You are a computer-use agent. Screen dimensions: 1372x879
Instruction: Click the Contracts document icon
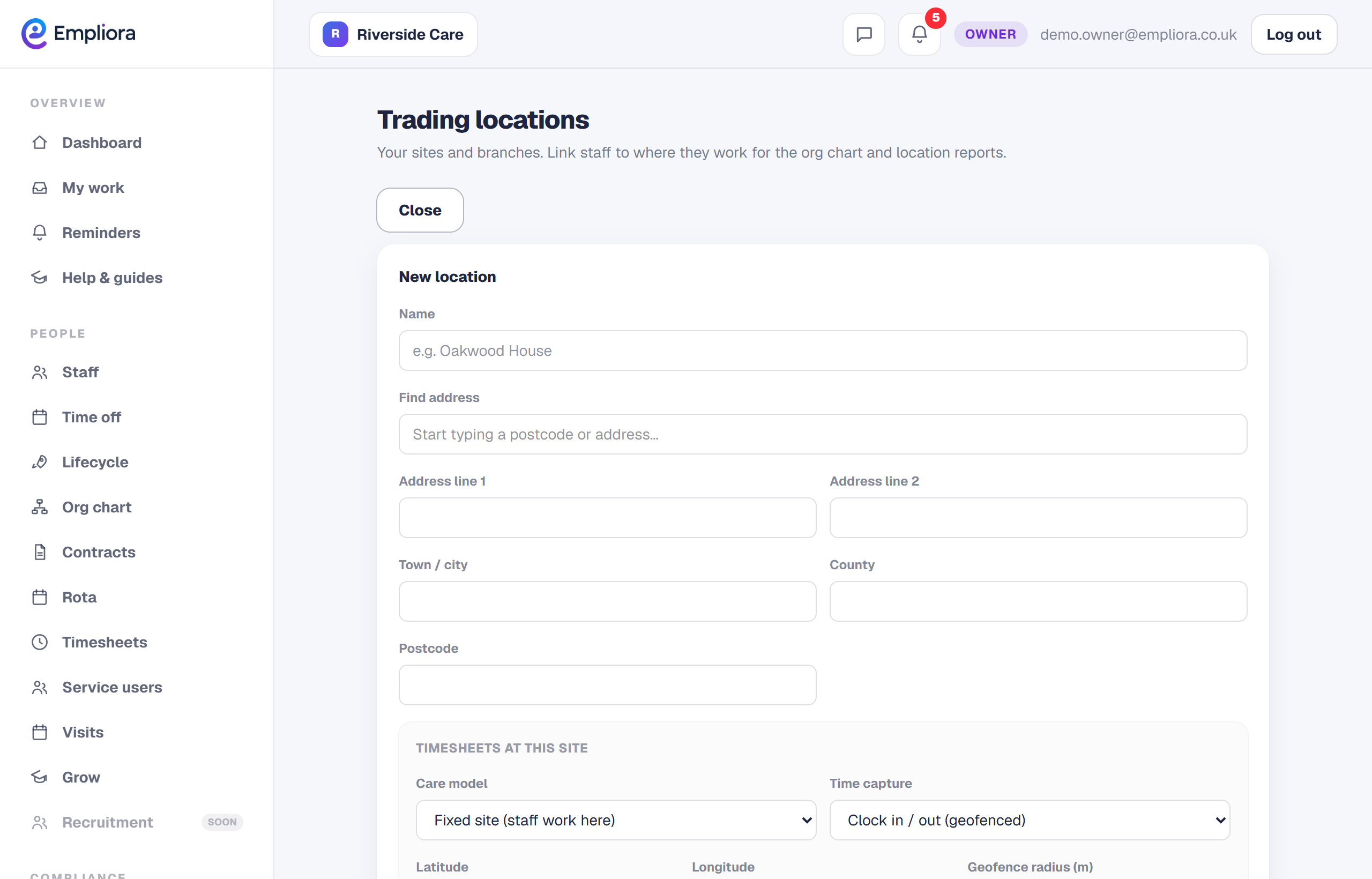(x=39, y=552)
